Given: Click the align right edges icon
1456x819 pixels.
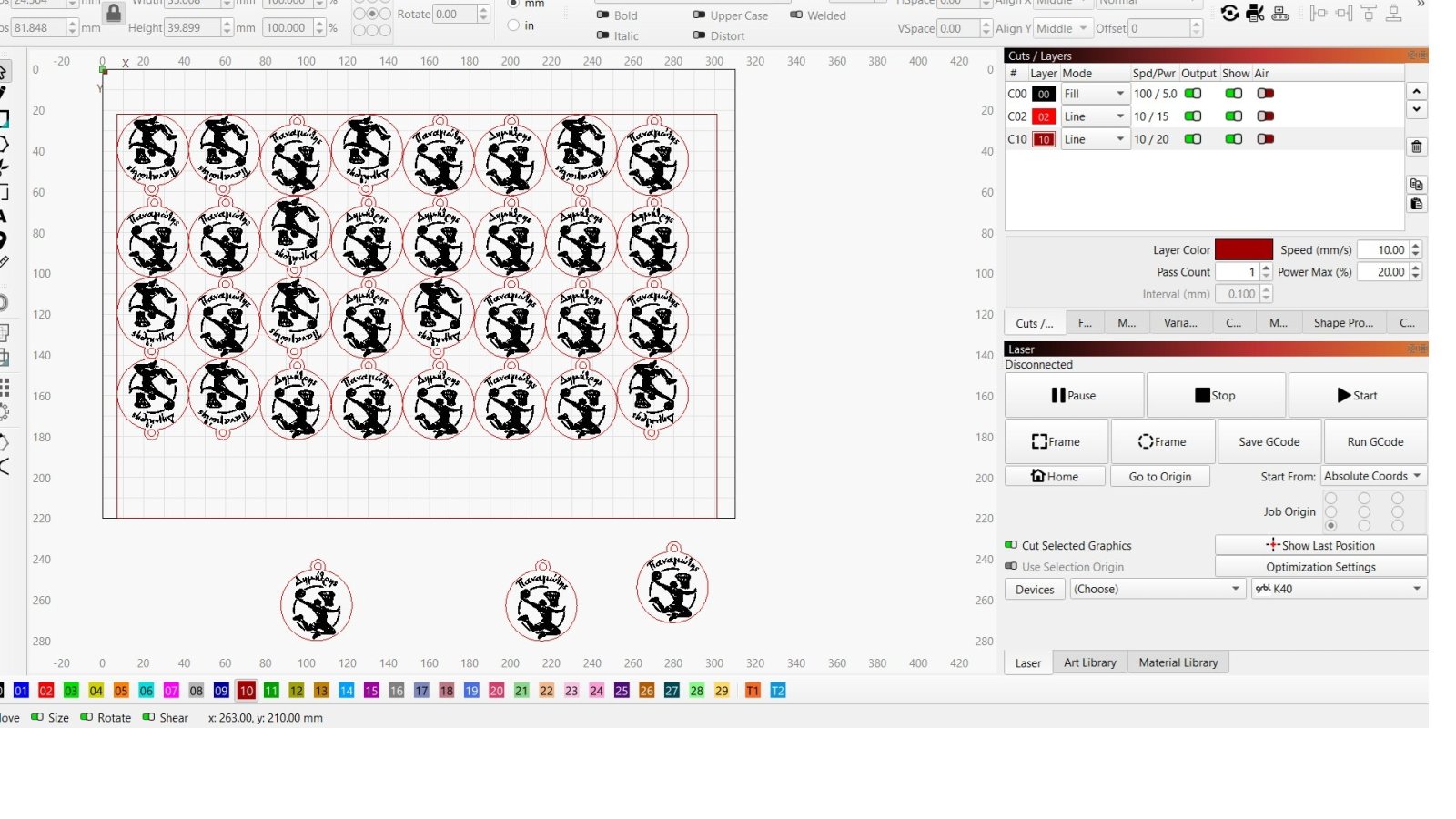Looking at the screenshot, I should point(1344,13).
